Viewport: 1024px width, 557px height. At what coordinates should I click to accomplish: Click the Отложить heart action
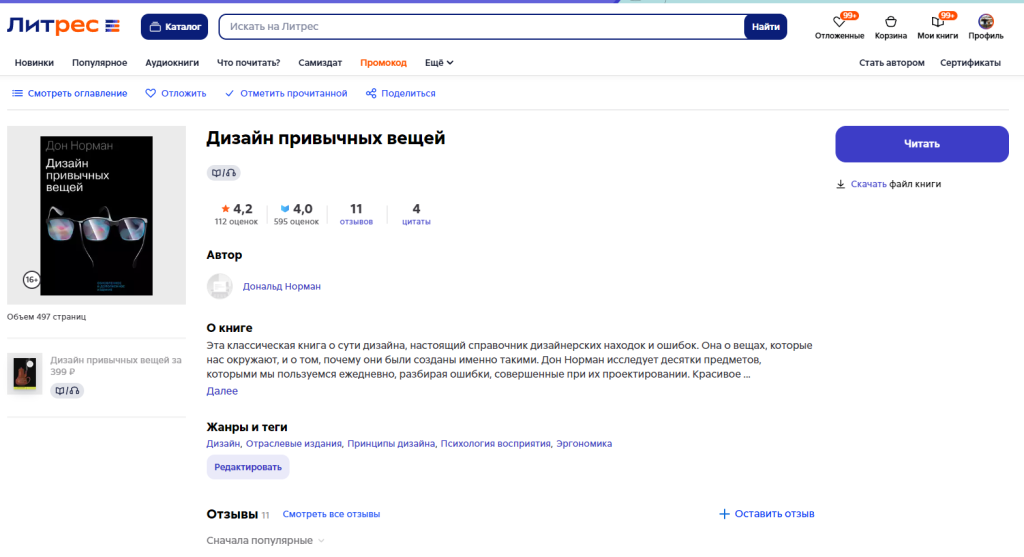point(176,93)
